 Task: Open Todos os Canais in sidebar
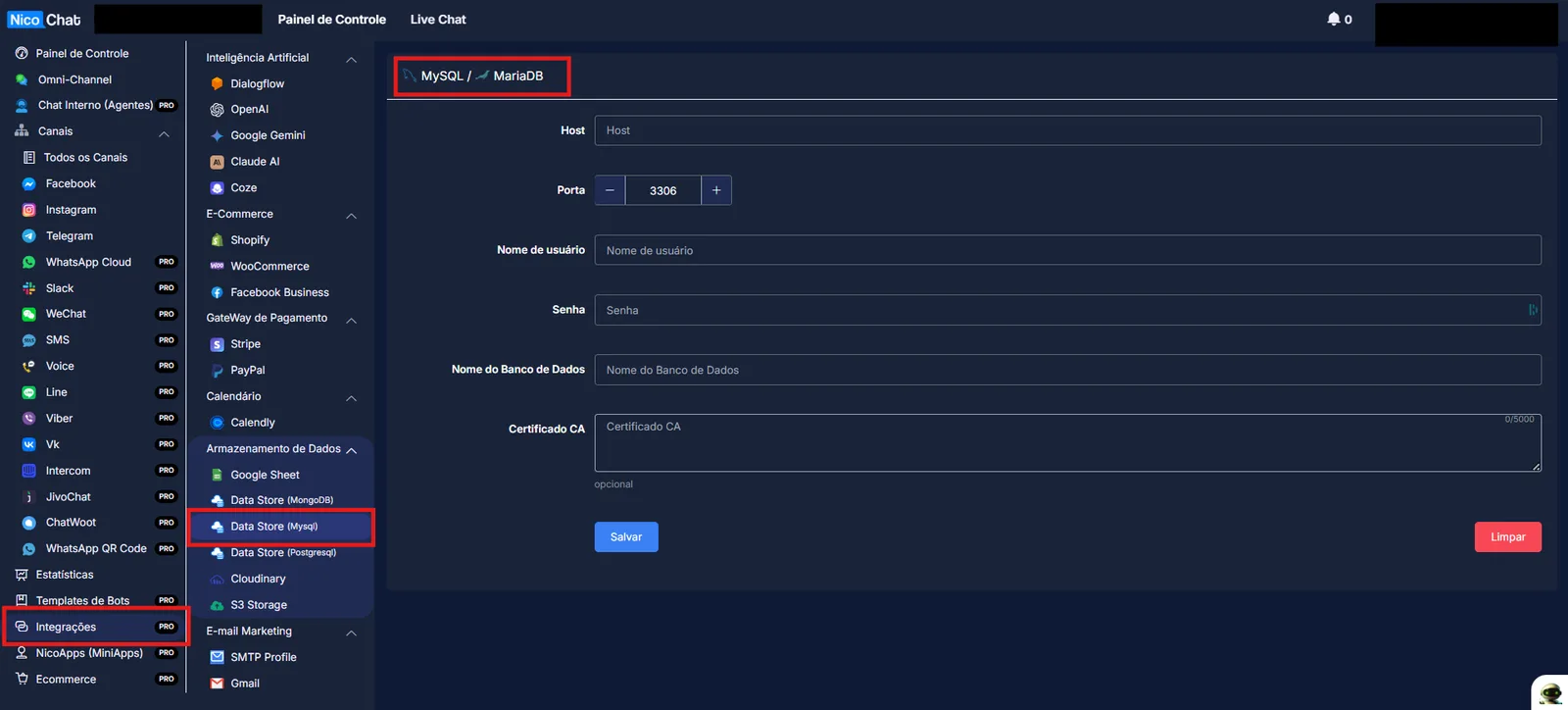tap(85, 158)
